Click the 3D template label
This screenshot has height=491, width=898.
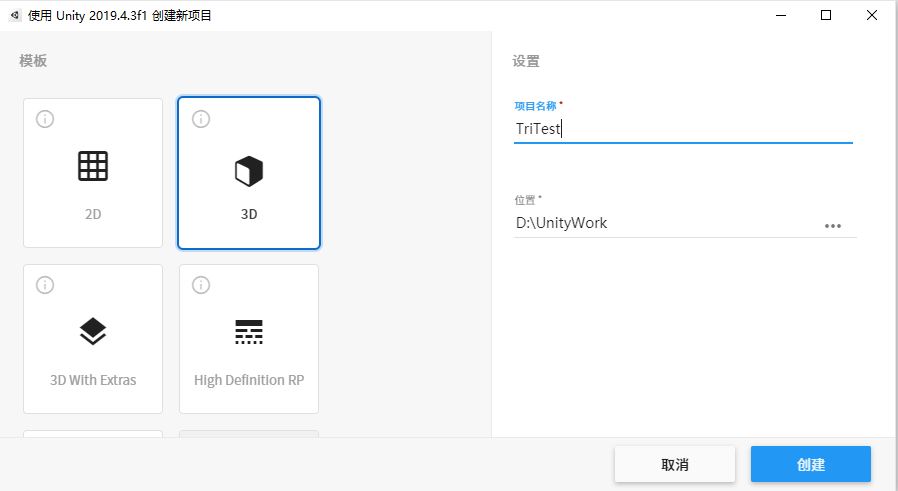point(249,214)
